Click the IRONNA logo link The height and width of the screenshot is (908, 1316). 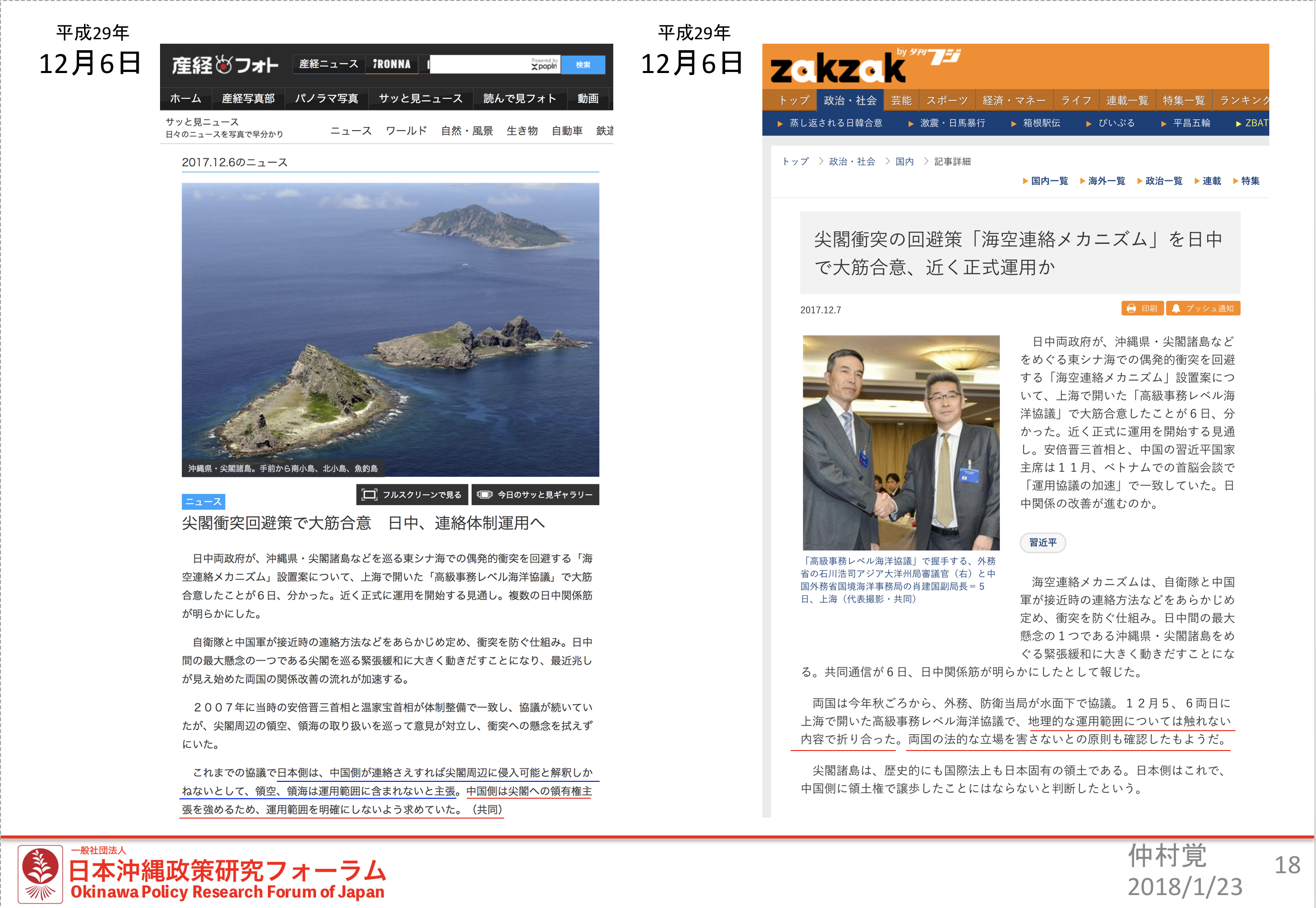pyautogui.click(x=392, y=64)
